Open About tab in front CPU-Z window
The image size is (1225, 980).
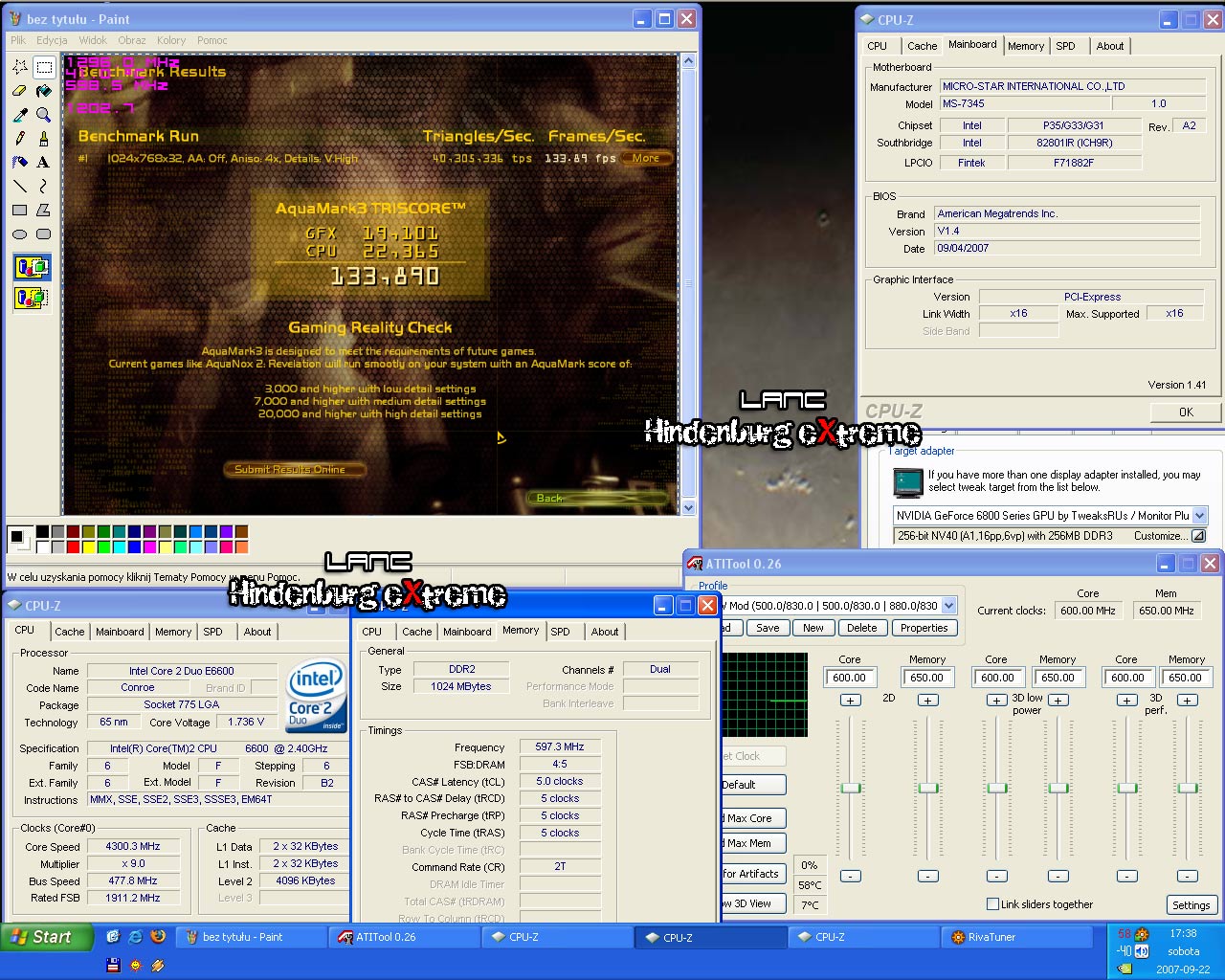(605, 632)
